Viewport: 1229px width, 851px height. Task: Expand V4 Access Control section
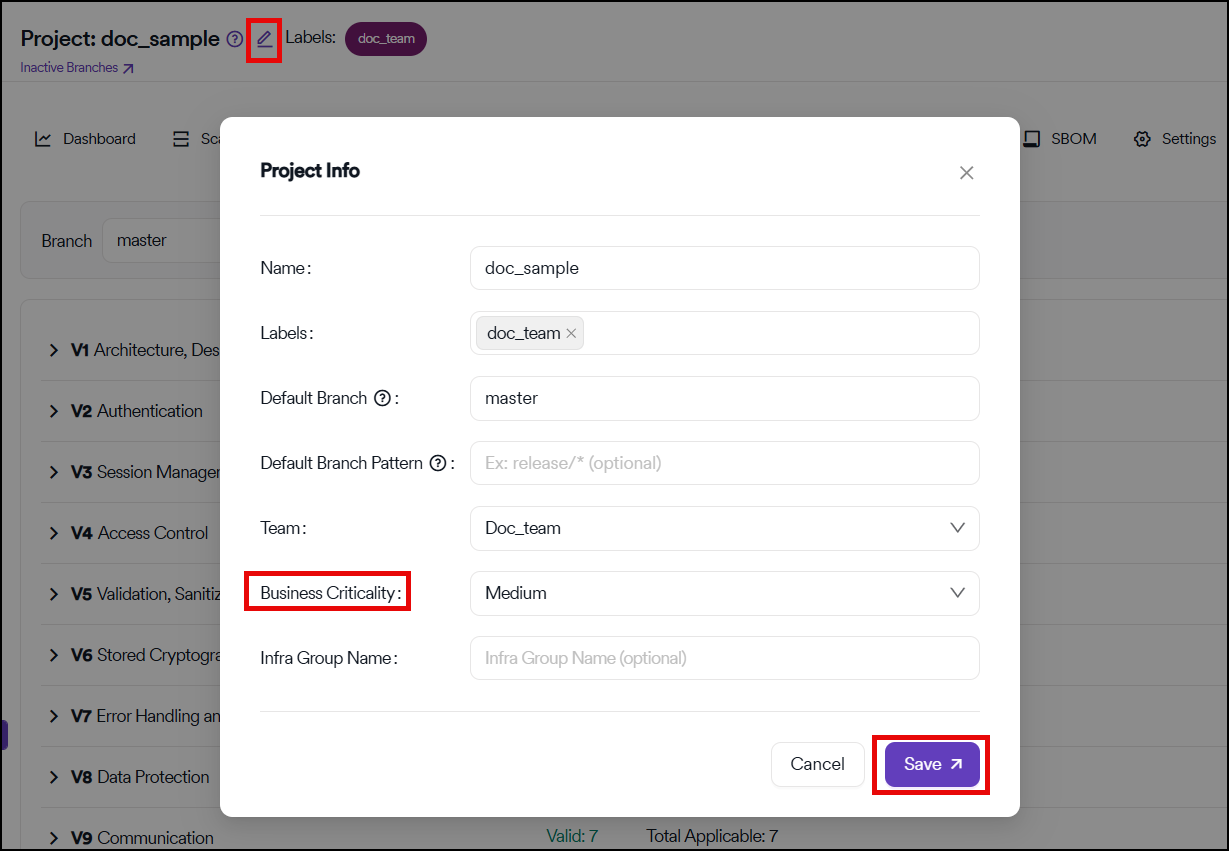pos(55,533)
